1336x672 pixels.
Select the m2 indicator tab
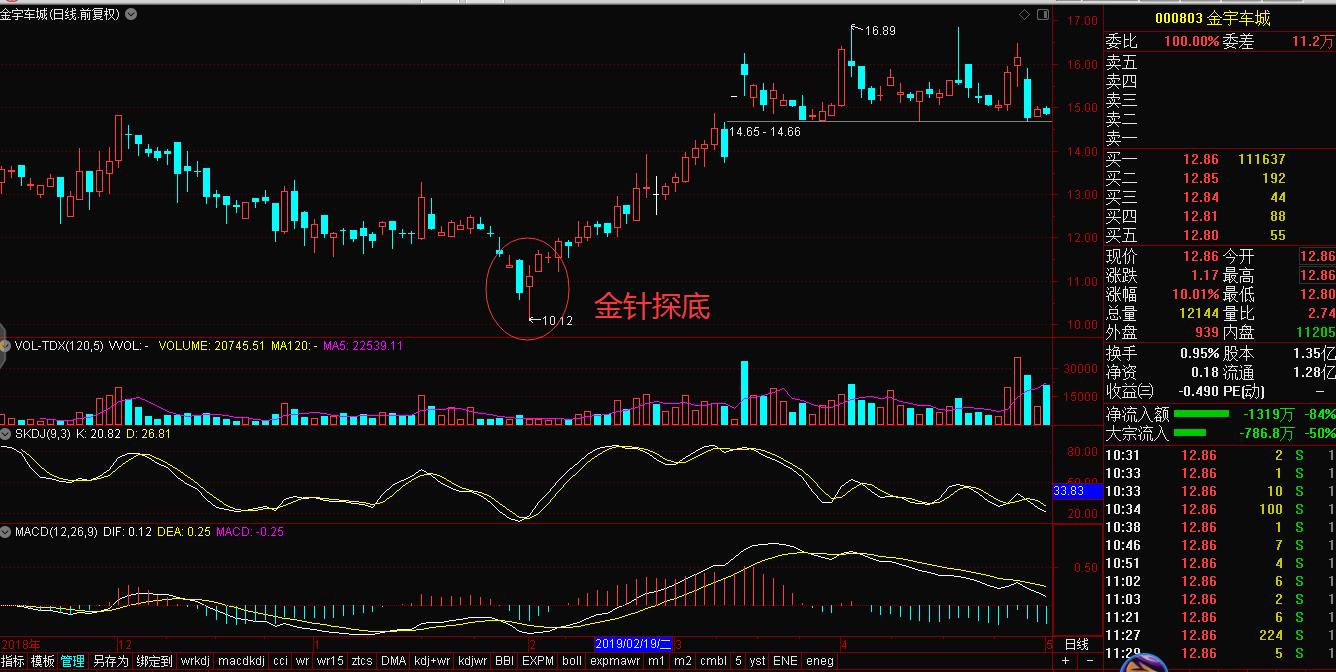683,661
